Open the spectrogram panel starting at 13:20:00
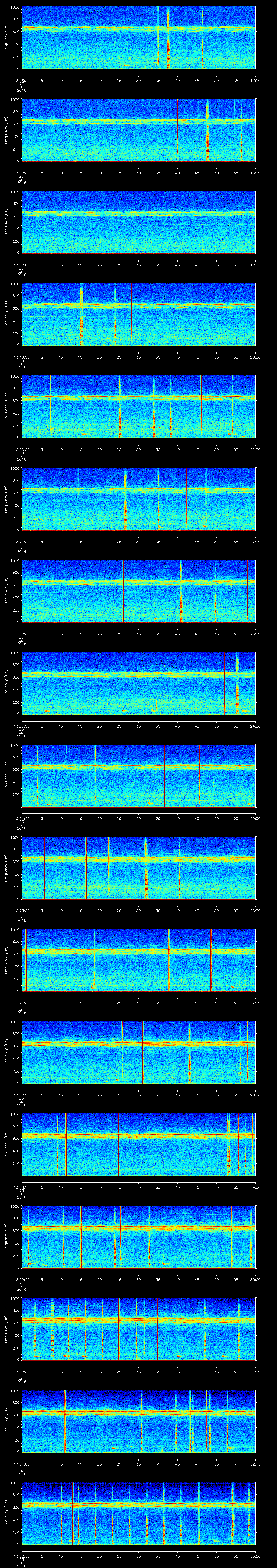This screenshot has height=1568, width=277. tap(139, 407)
